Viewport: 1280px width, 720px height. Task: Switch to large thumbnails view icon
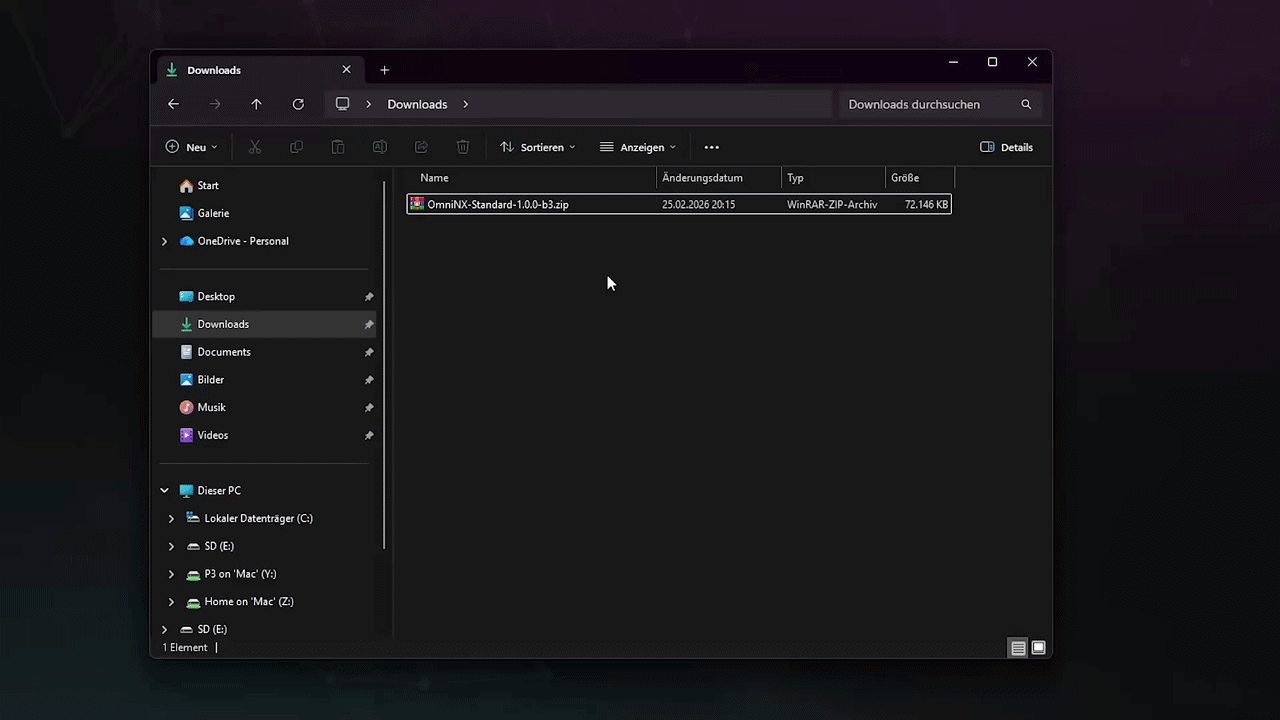pos(1038,648)
